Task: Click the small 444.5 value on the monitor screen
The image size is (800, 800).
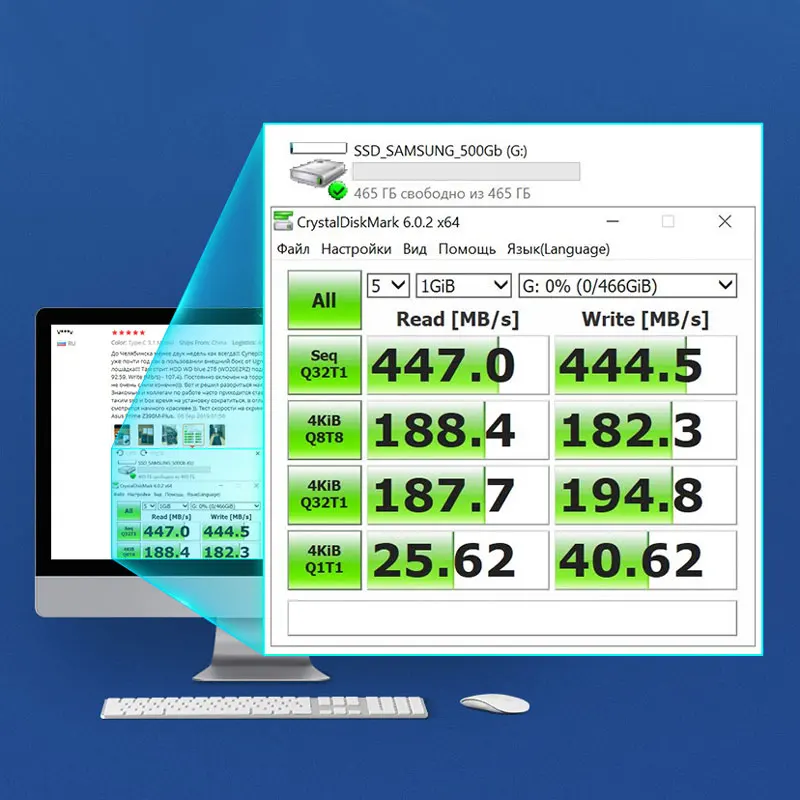Action: (x=227, y=532)
